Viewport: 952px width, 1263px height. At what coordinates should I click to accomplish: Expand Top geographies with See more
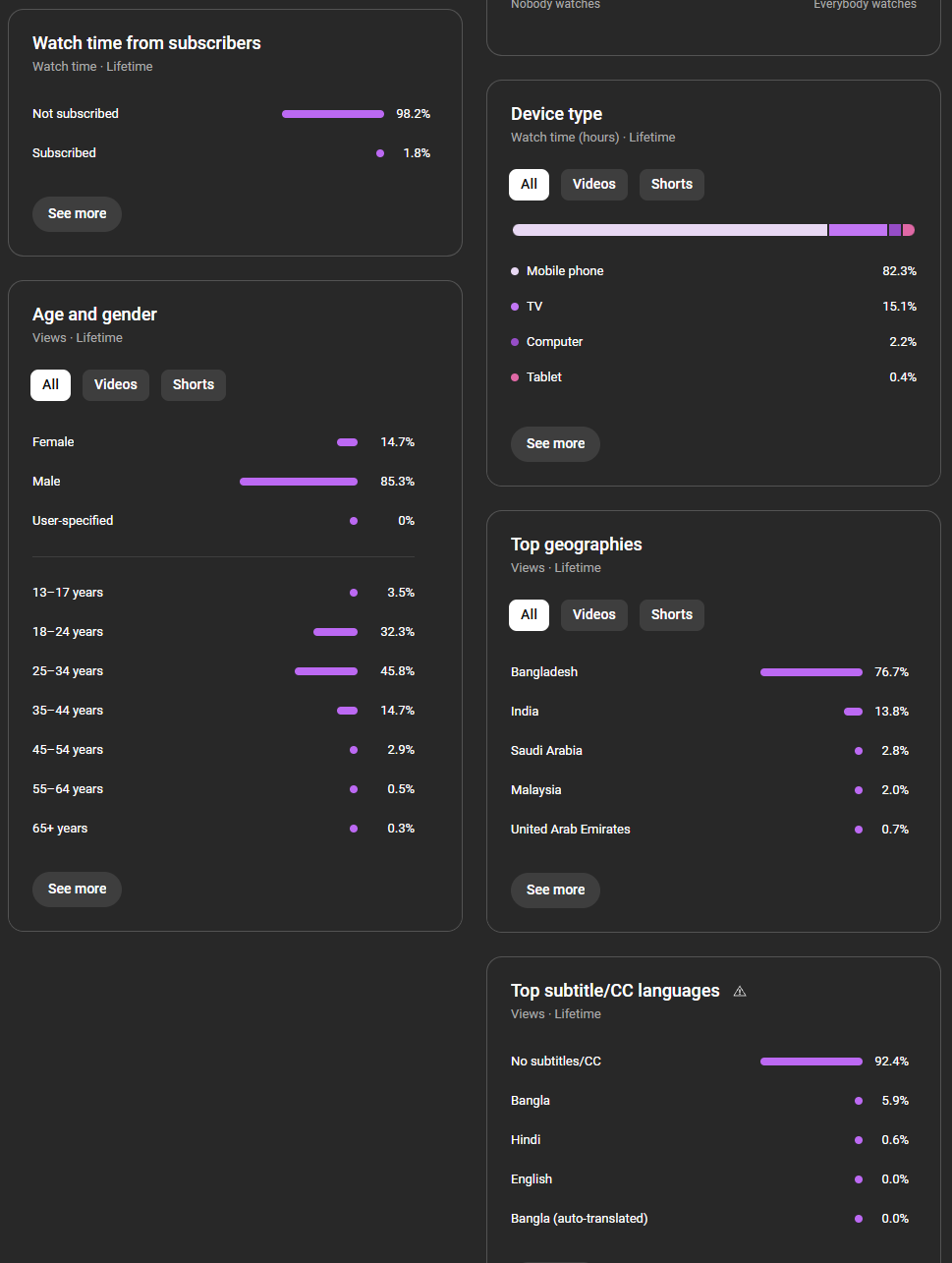click(x=555, y=890)
